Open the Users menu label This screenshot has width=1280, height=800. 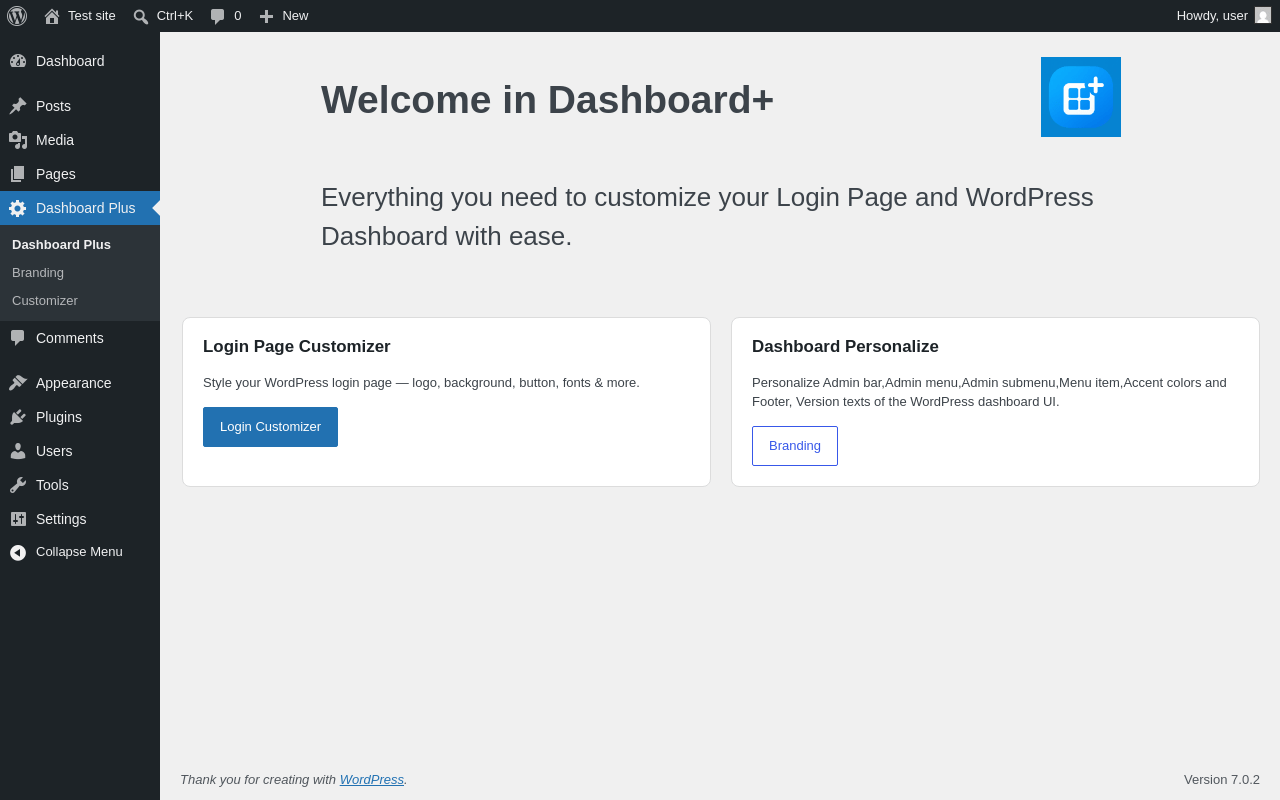(54, 451)
